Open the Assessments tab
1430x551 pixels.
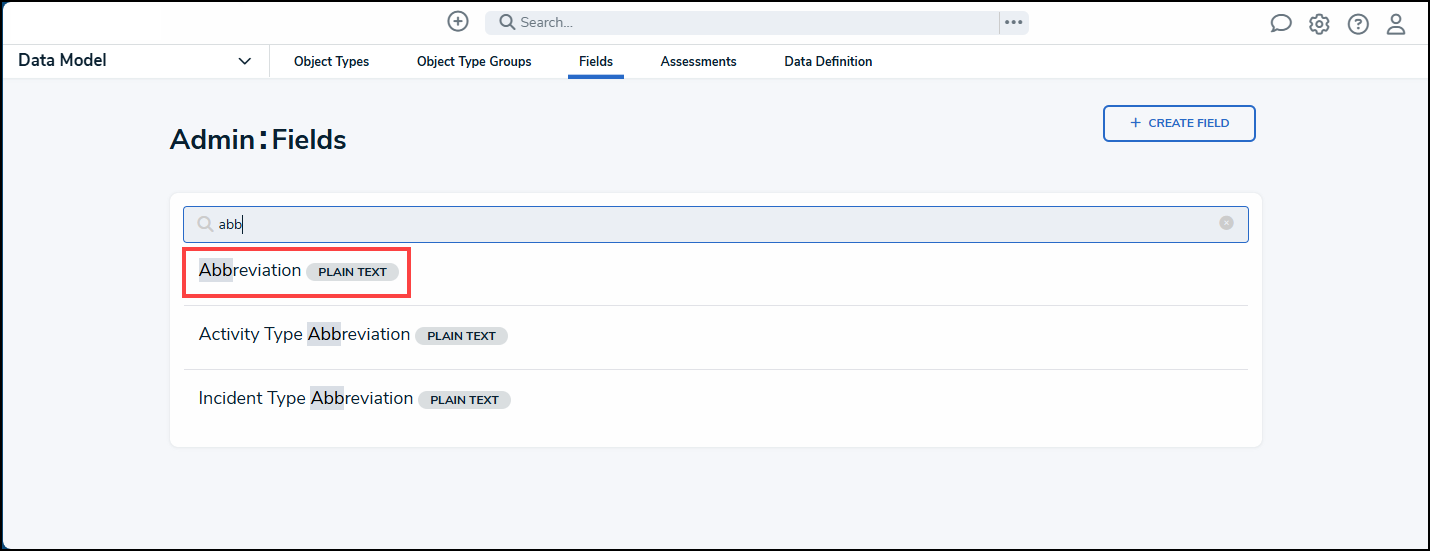tap(698, 61)
